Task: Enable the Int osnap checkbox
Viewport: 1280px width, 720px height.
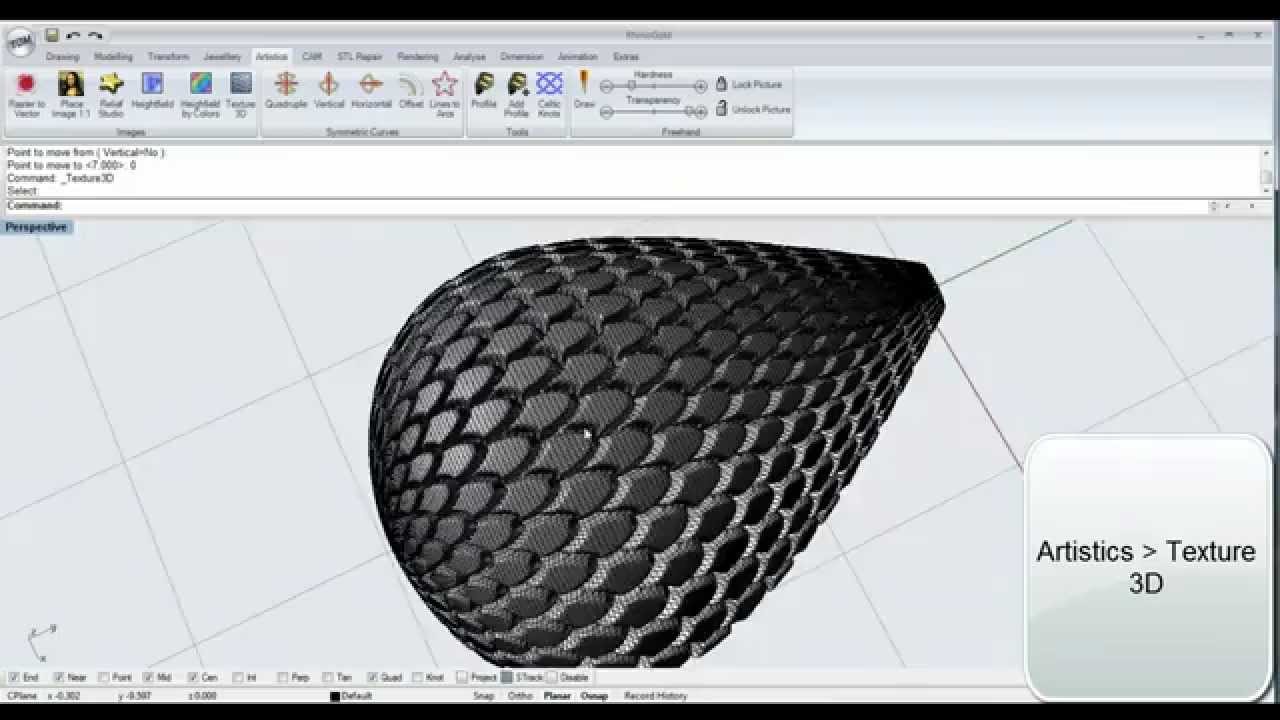Action: (237, 677)
